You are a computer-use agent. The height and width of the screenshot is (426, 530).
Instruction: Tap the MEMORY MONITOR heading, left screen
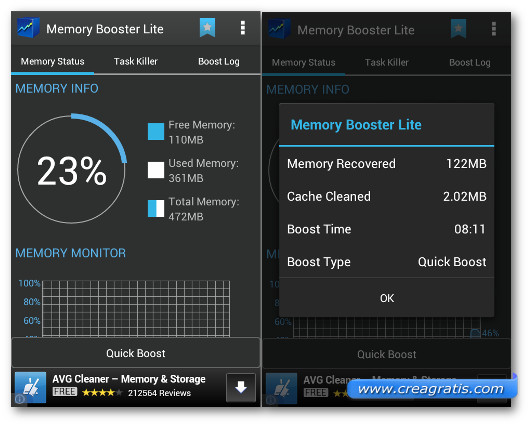(x=70, y=253)
